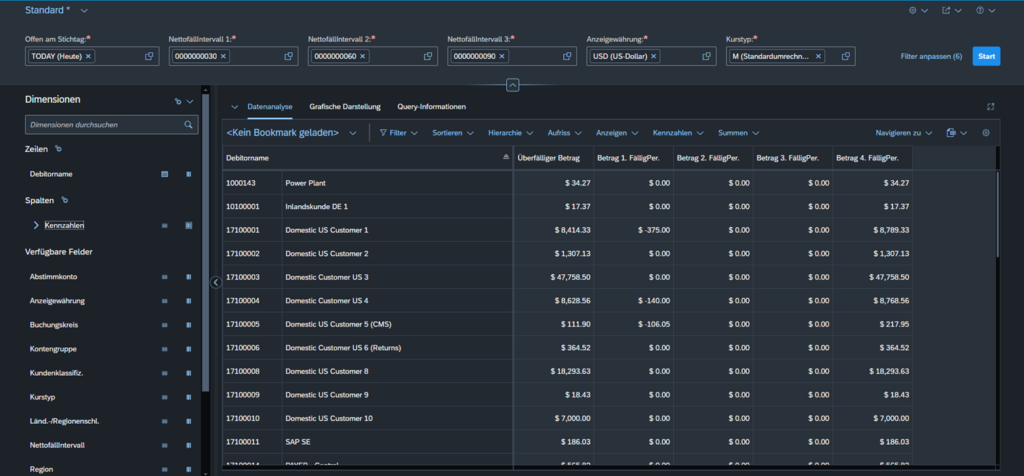Remove the 0000000030 token
This screenshot has width=1024, height=476.
click(x=223, y=56)
